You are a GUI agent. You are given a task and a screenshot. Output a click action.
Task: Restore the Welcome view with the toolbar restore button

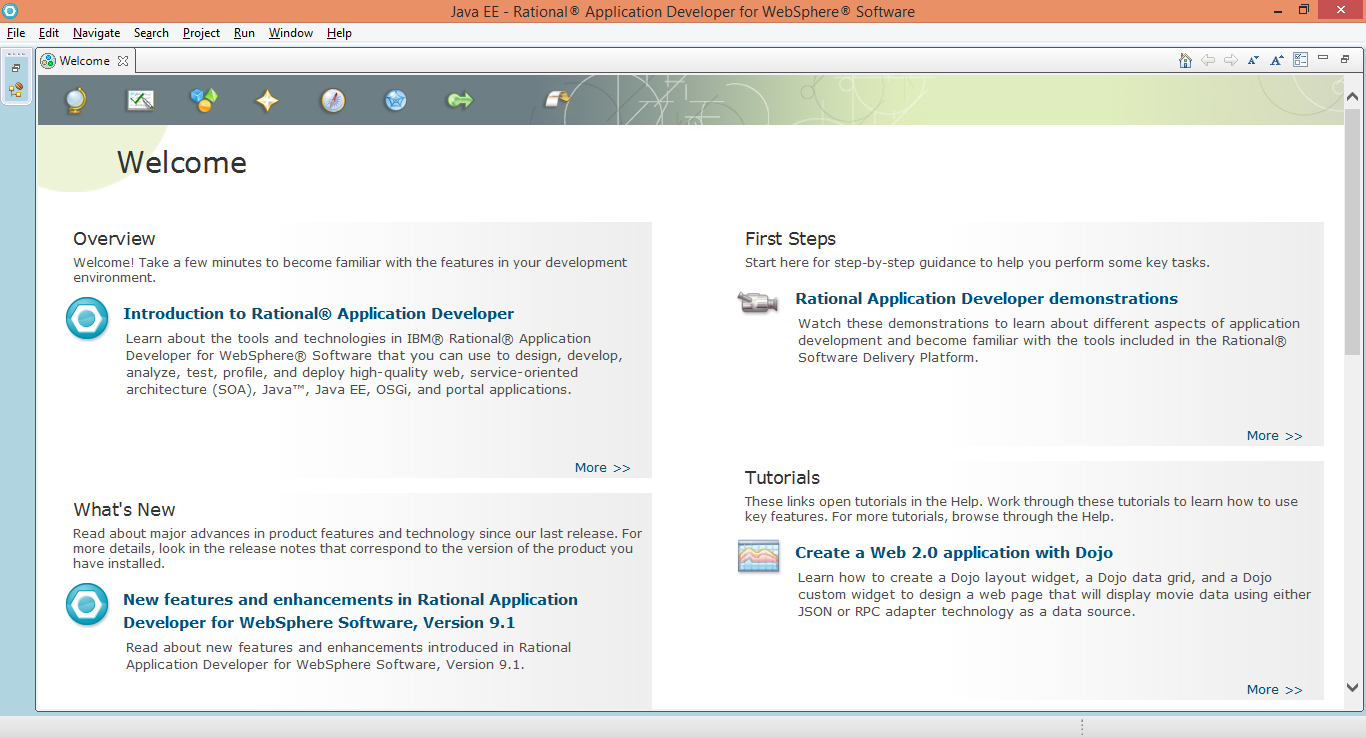[x=1345, y=59]
